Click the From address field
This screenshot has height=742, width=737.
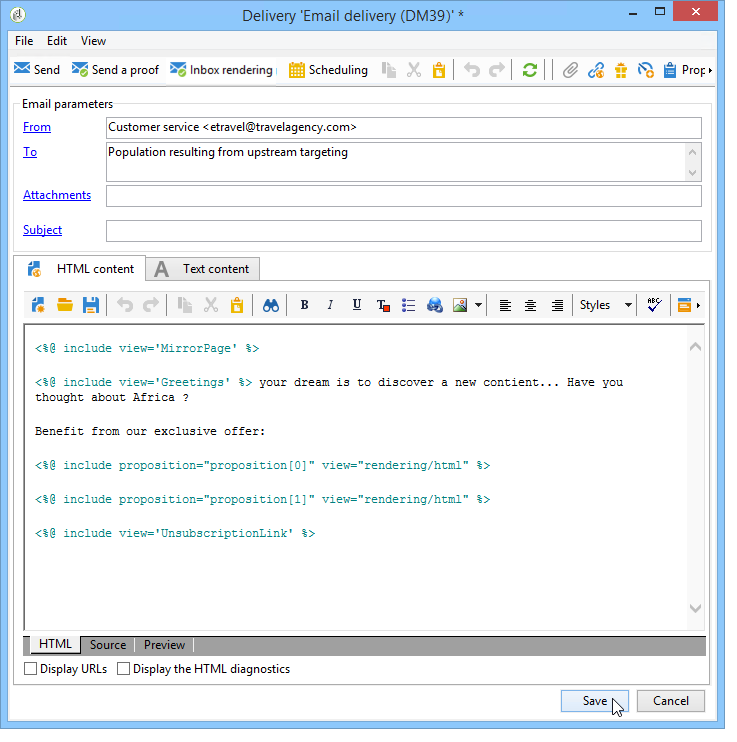pos(404,128)
